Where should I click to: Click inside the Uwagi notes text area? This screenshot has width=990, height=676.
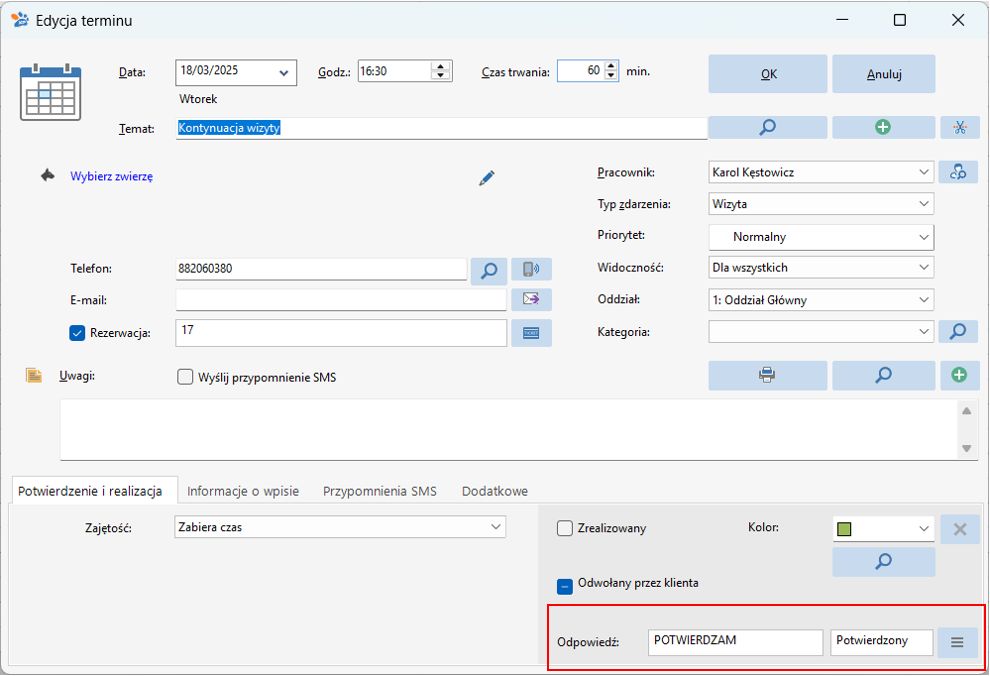[x=510, y=429]
